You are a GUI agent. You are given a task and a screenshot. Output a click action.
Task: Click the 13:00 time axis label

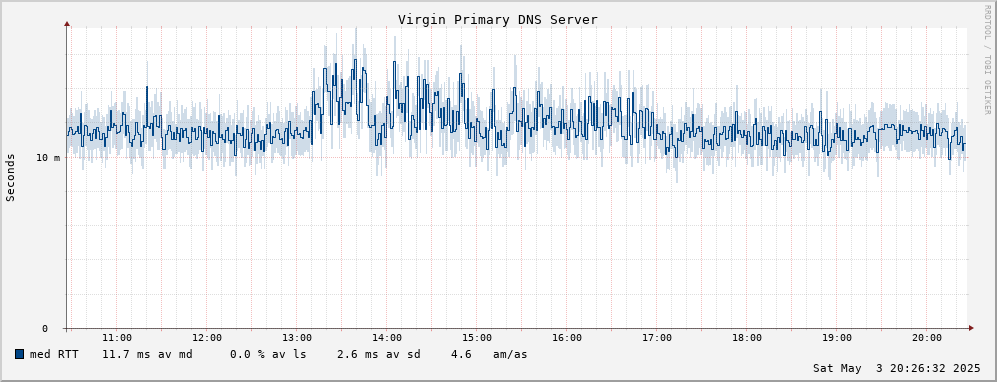coord(297,338)
